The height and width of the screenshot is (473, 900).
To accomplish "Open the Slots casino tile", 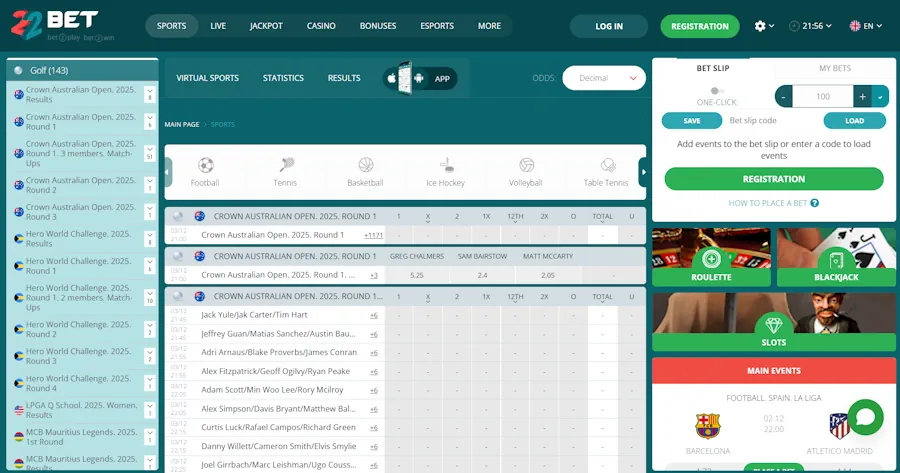I will click(x=774, y=321).
